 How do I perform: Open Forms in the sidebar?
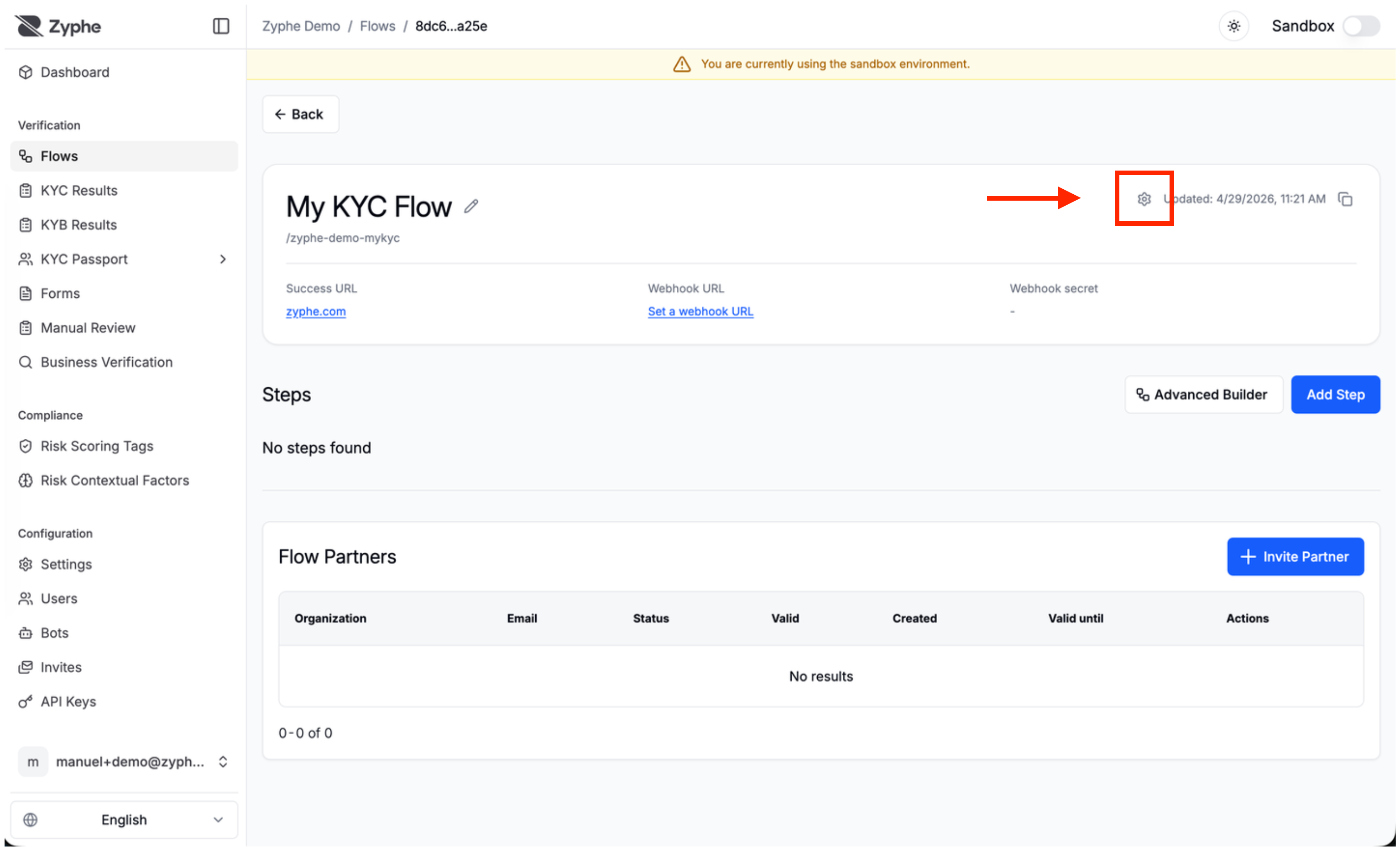click(x=124, y=294)
